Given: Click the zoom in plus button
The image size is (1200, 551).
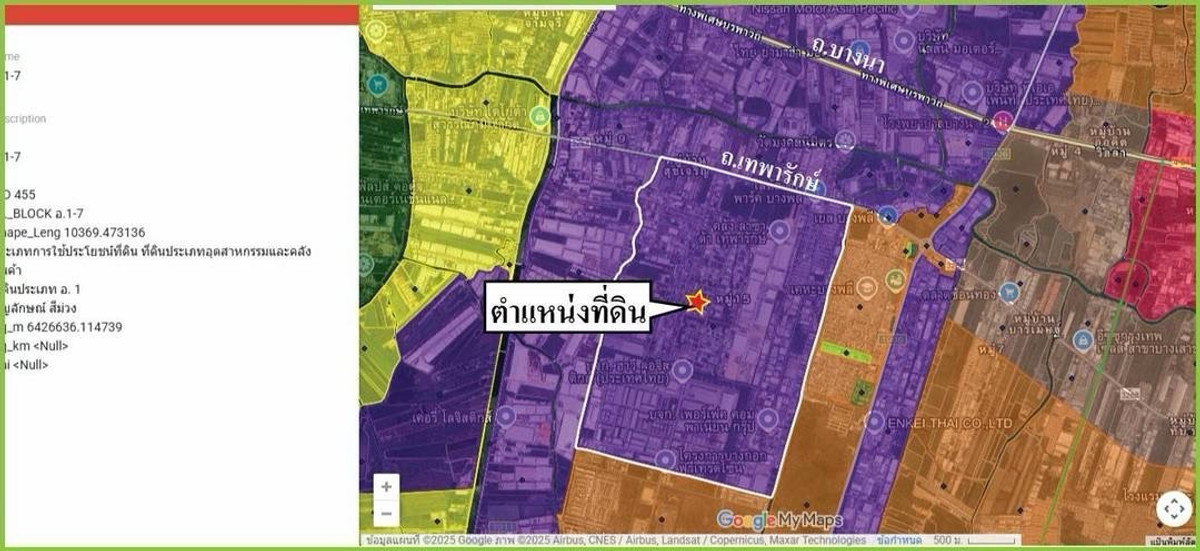Looking at the screenshot, I should point(387,486).
